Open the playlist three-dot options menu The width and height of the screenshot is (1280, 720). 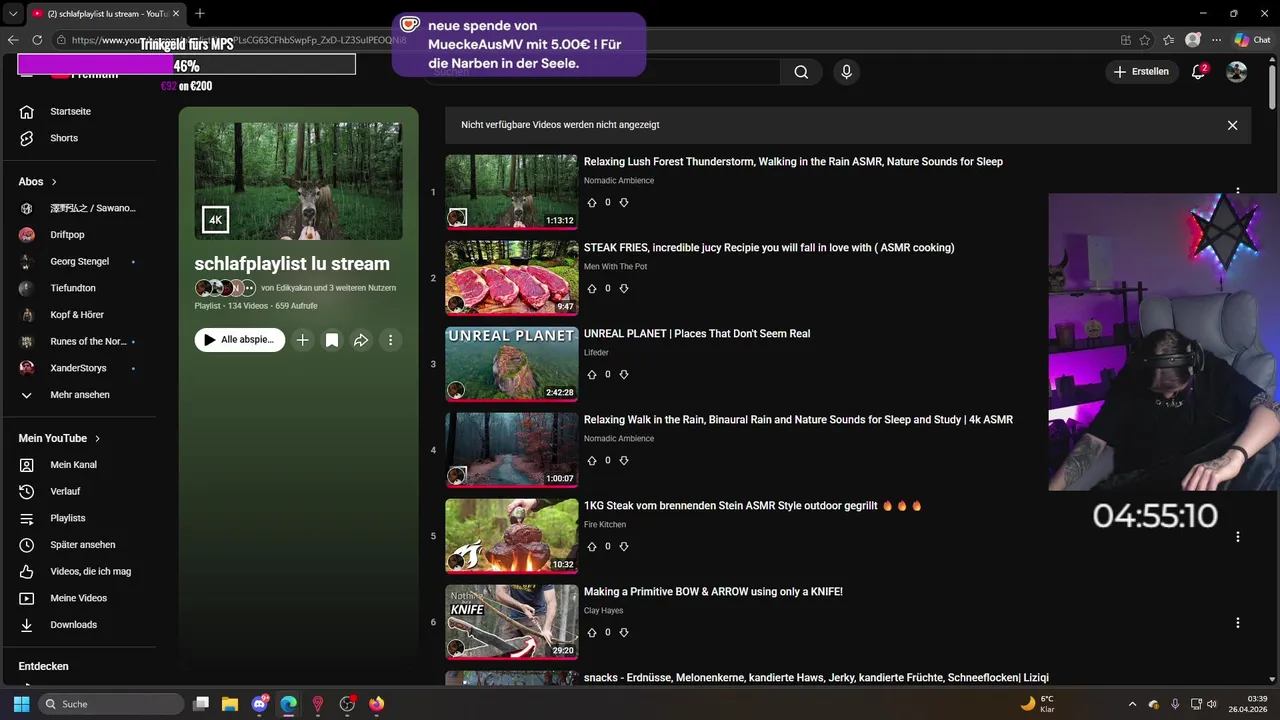(x=391, y=340)
